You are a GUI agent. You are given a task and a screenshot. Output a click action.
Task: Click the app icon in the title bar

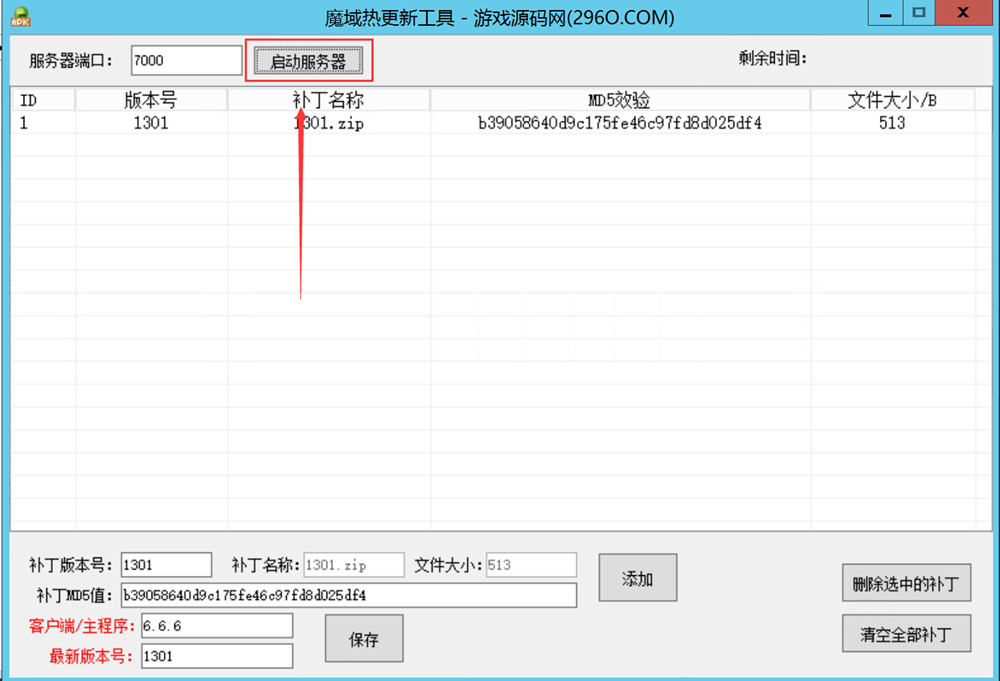point(19,16)
